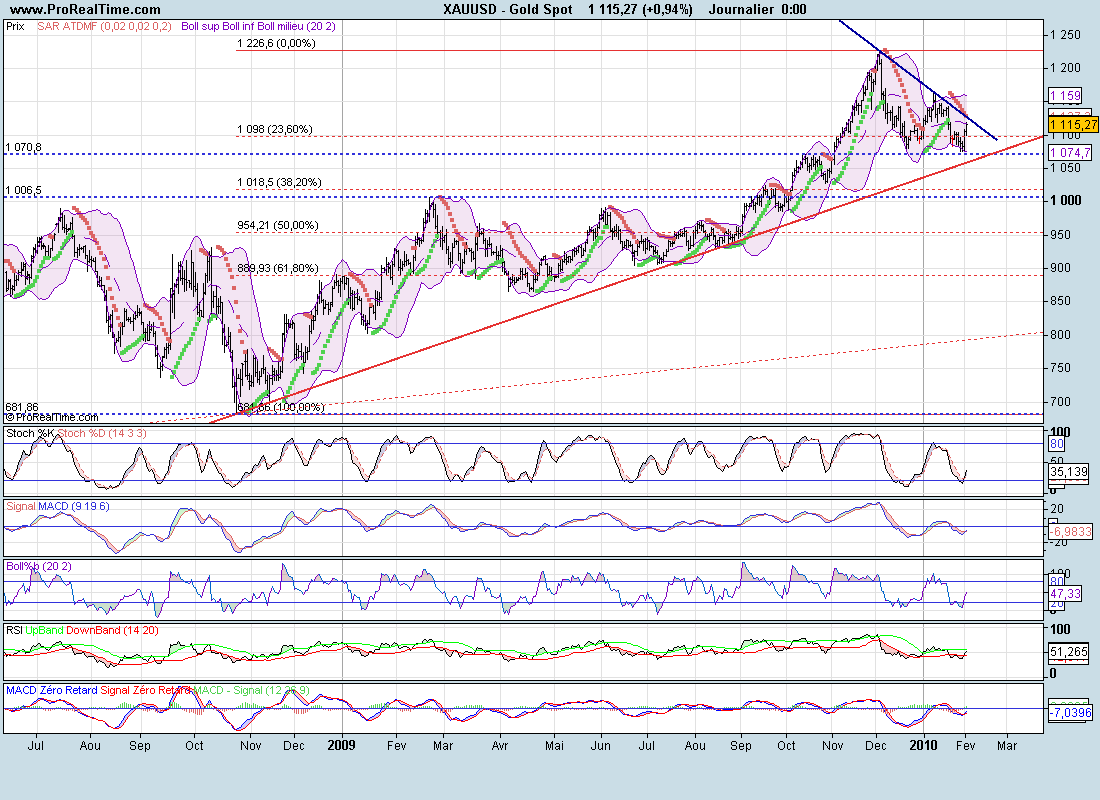Click the 1 000 price axis label

1065,201
